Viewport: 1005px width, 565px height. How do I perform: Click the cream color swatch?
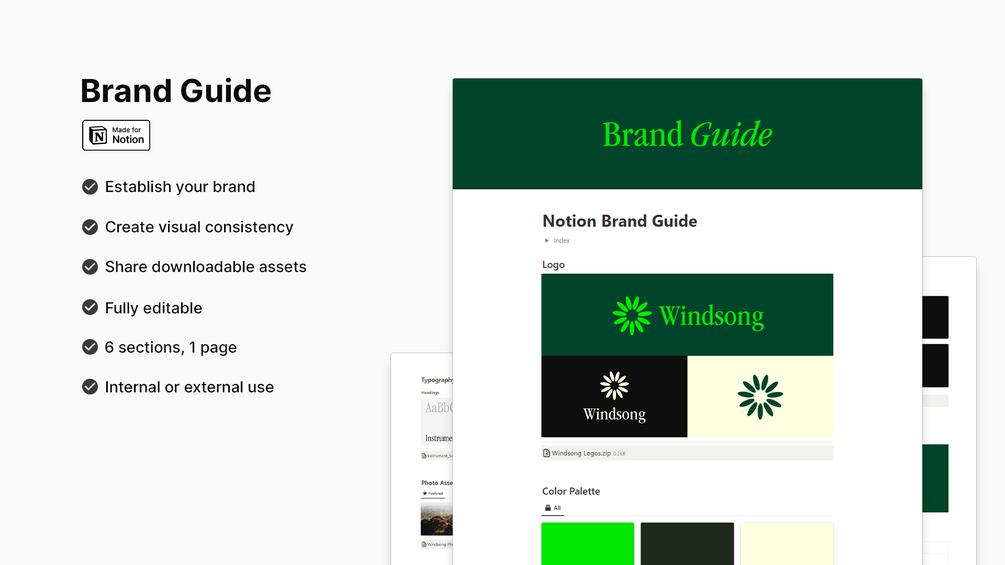tap(786, 544)
